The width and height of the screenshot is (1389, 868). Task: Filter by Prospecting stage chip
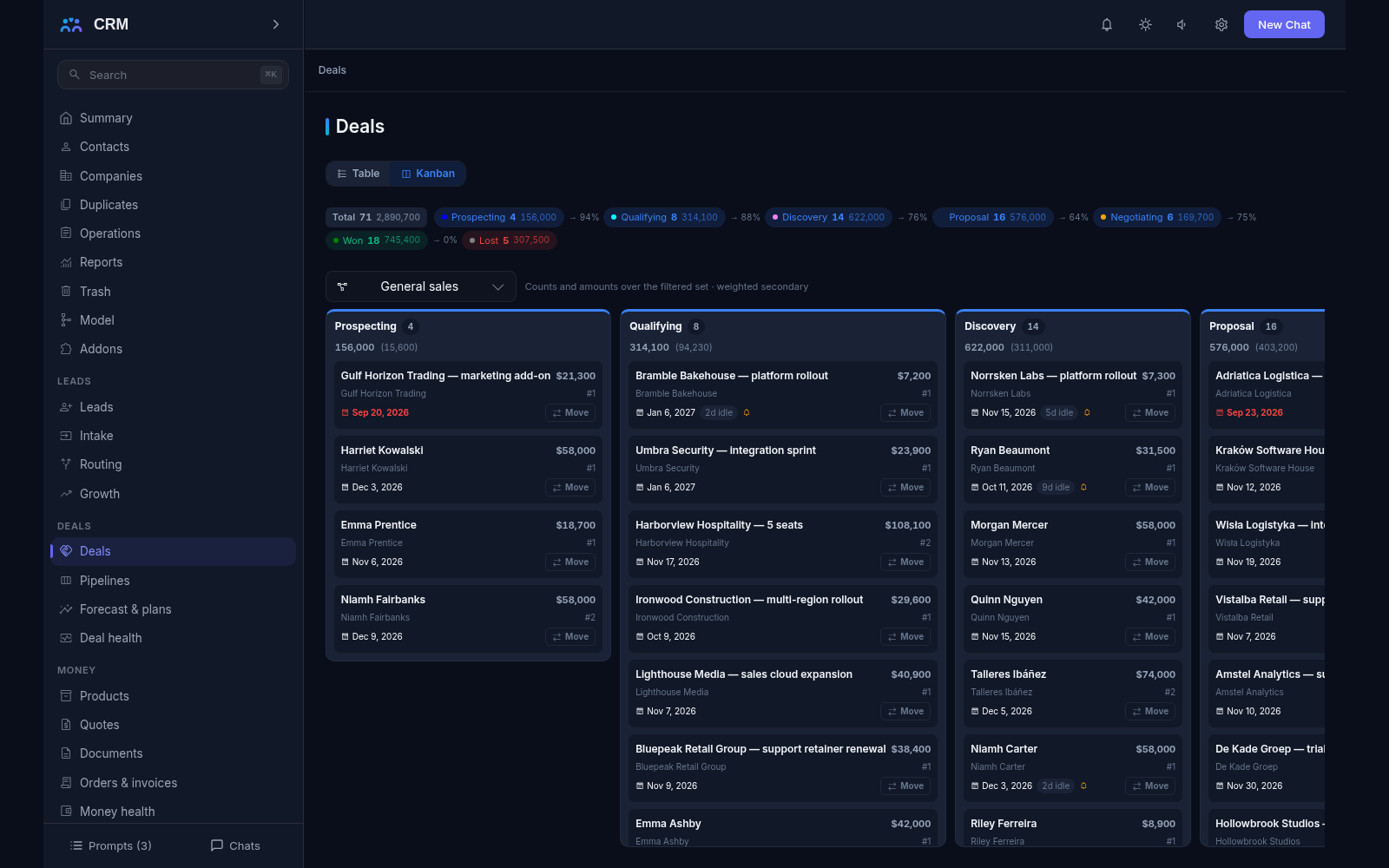point(499,217)
